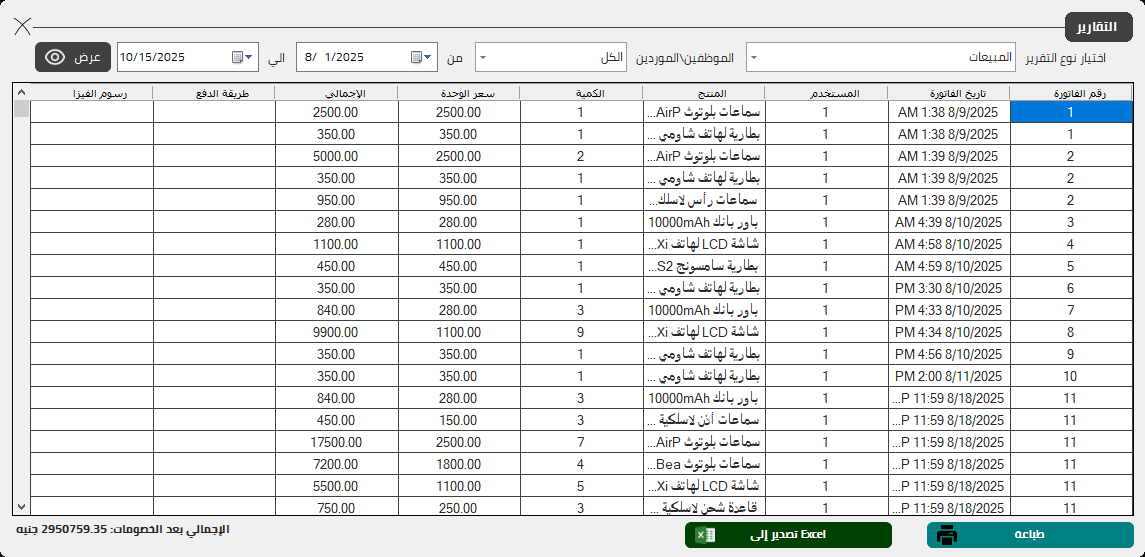Select the التقارير tab label
The height and width of the screenshot is (557, 1145).
(x=1097, y=27)
